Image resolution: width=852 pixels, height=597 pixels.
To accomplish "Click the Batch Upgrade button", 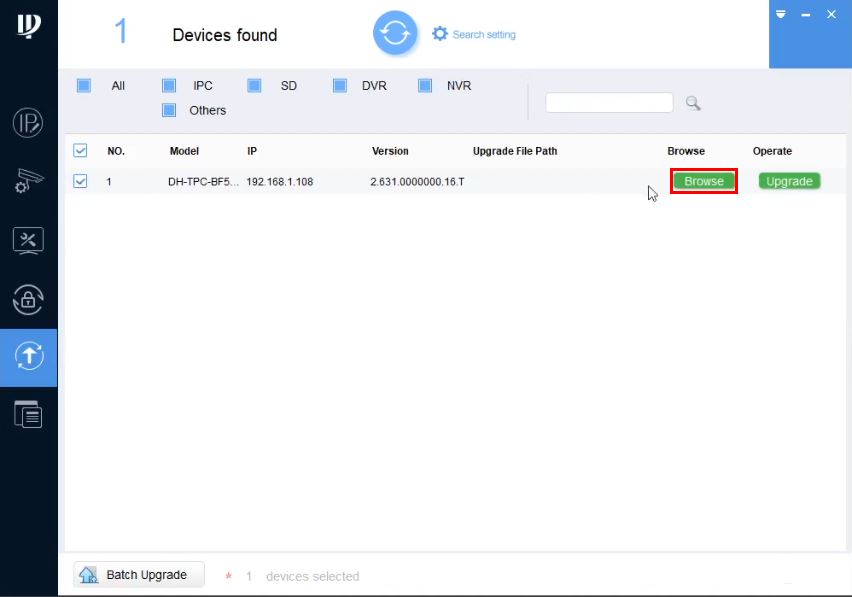I will click(139, 574).
